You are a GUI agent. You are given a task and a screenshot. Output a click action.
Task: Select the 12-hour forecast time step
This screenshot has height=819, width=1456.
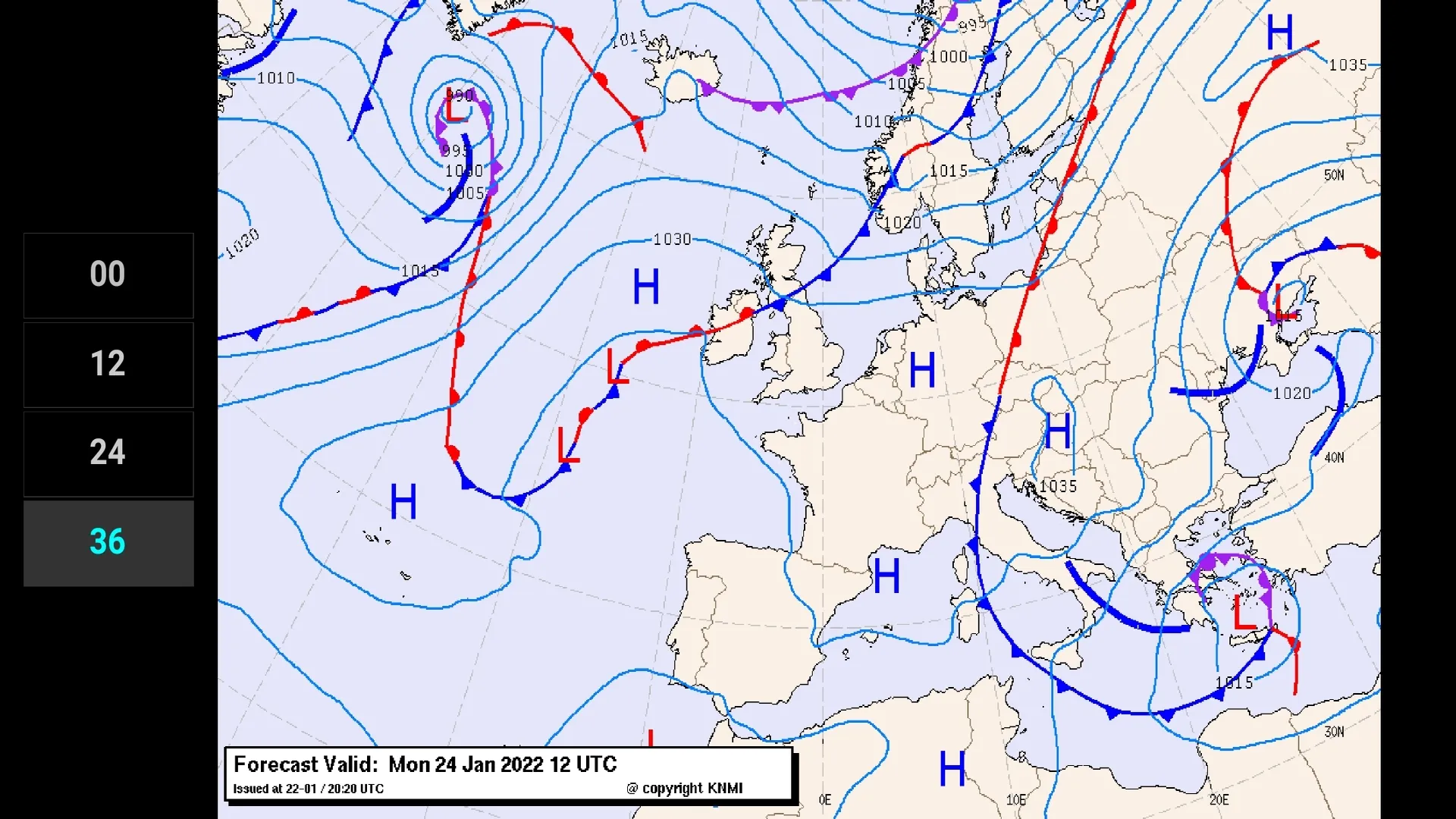[x=108, y=363]
